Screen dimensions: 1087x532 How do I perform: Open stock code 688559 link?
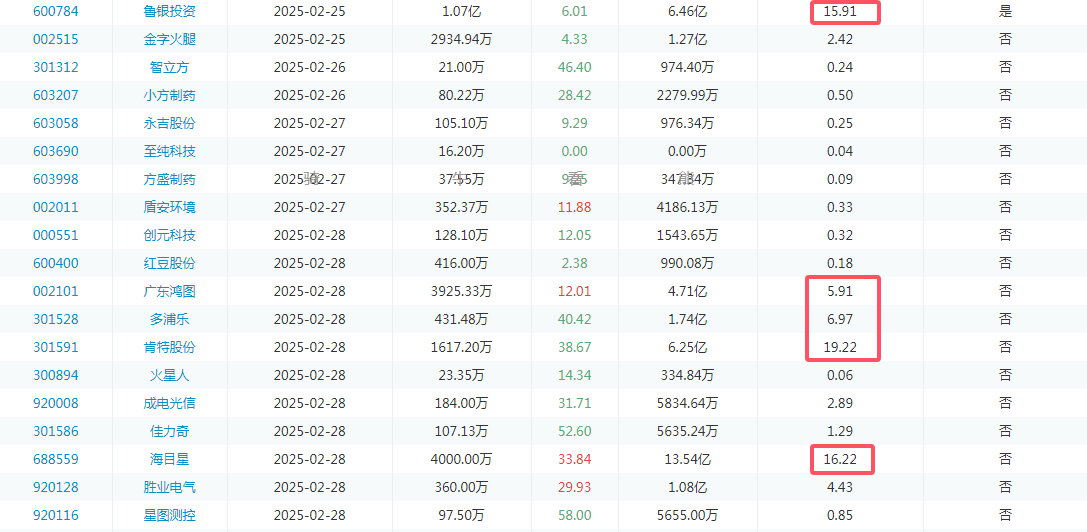55,459
